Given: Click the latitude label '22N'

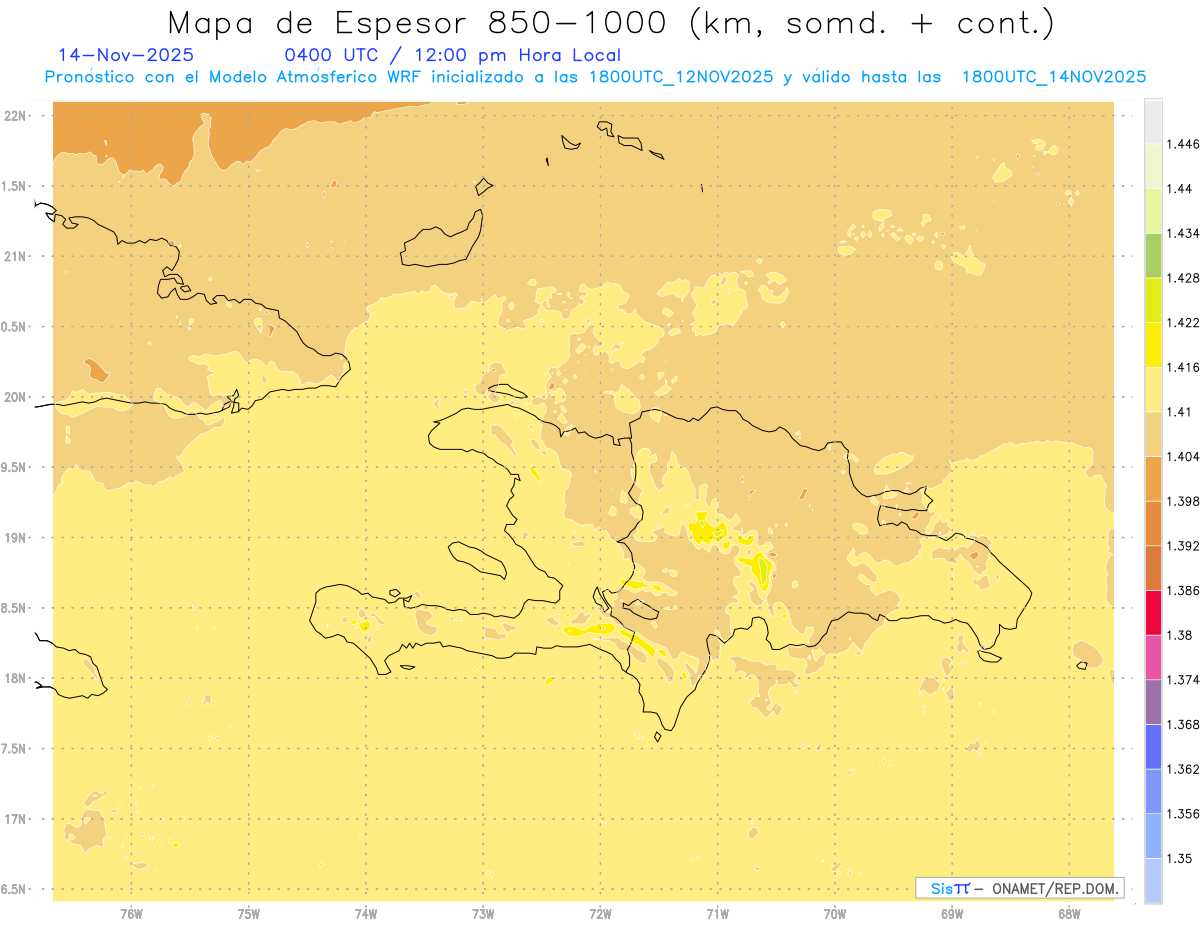Looking at the screenshot, I should 15,116.
